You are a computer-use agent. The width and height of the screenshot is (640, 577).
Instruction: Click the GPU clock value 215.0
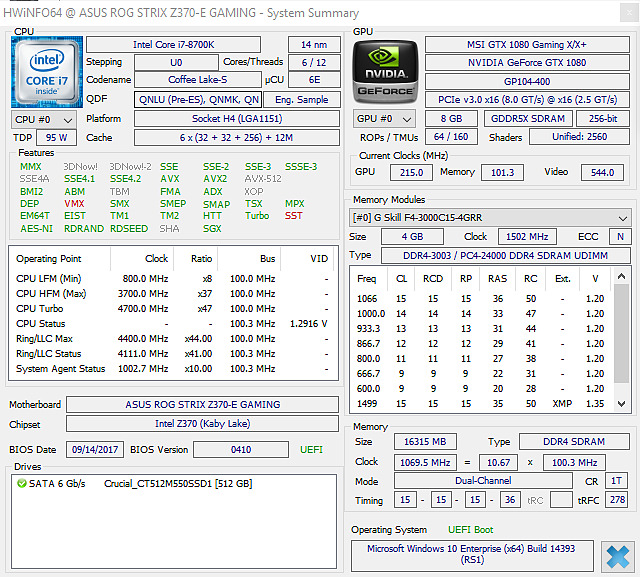pyautogui.click(x=411, y=173)
